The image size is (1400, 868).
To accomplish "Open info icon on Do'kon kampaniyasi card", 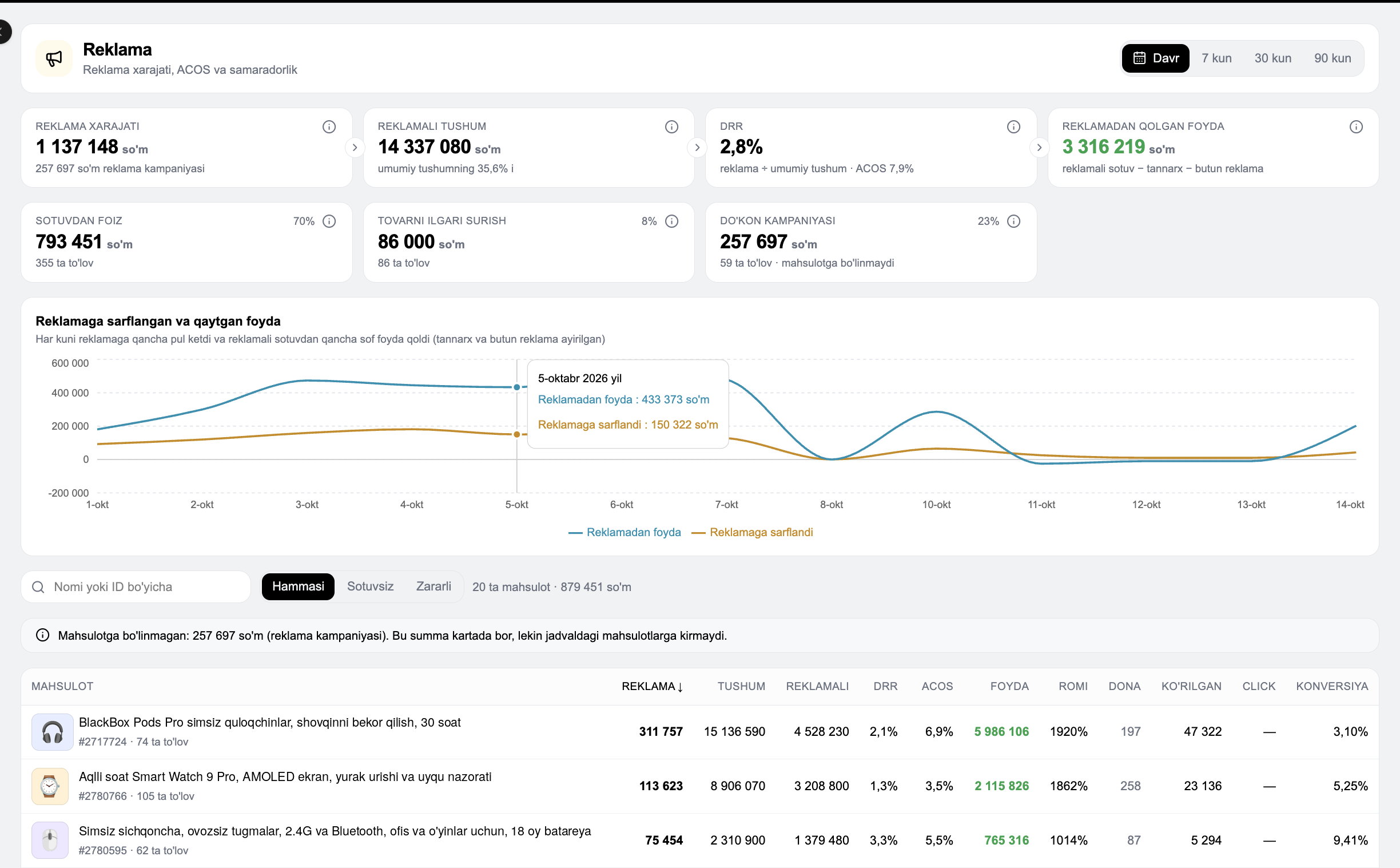I will pyautogui.click(x=1013, y=221).
